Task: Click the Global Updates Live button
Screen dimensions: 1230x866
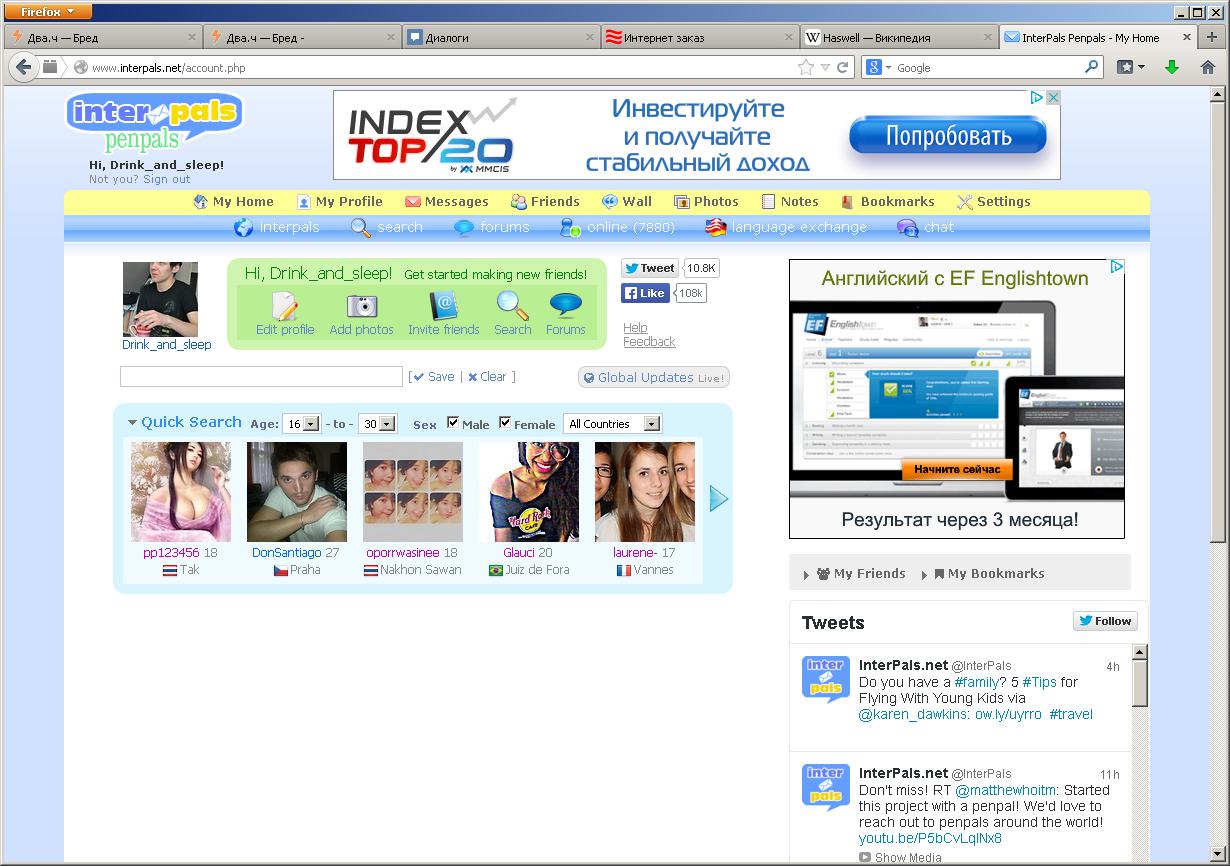Action: point(654,377)
